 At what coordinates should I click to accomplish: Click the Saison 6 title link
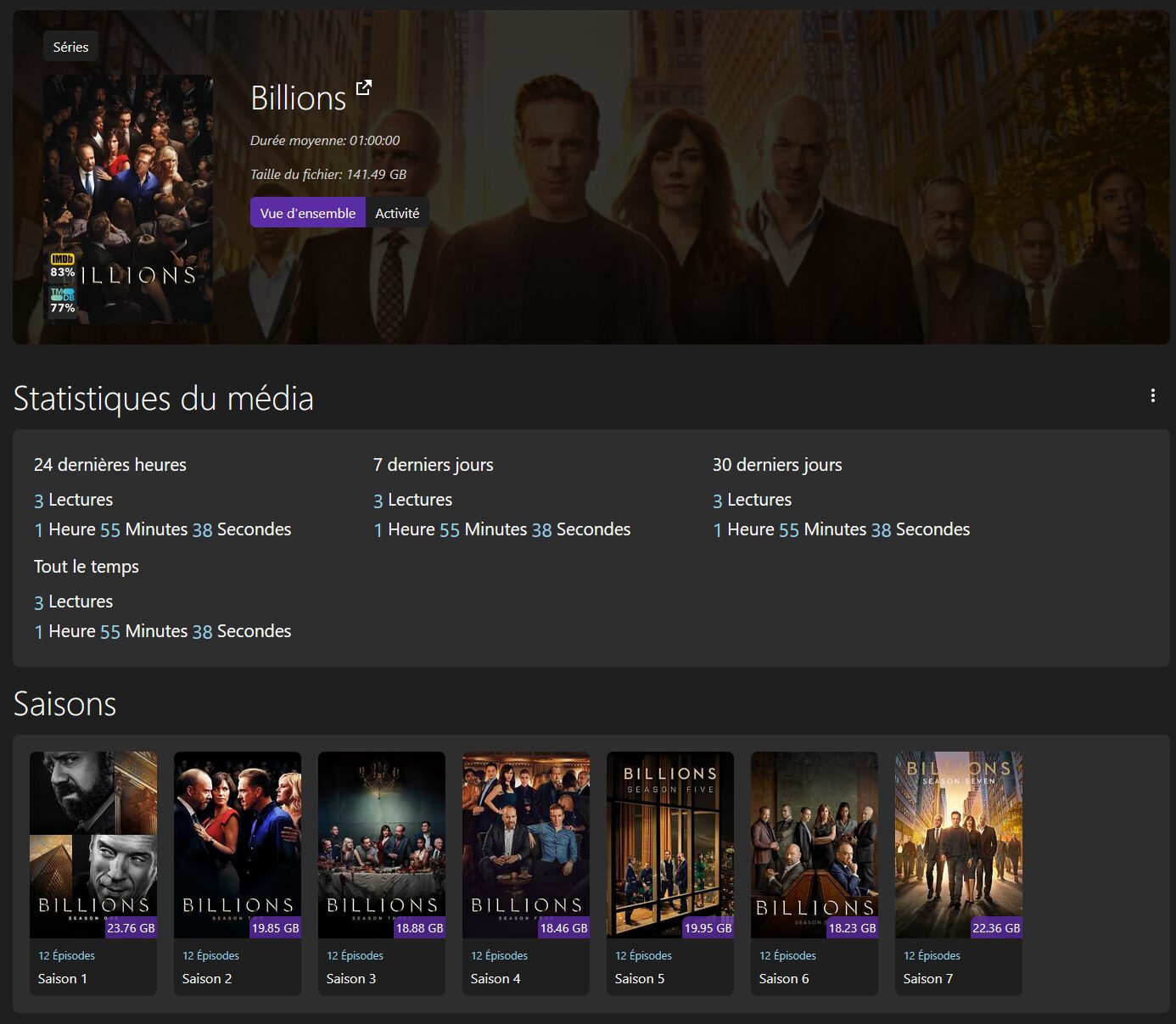pos(784,978)
